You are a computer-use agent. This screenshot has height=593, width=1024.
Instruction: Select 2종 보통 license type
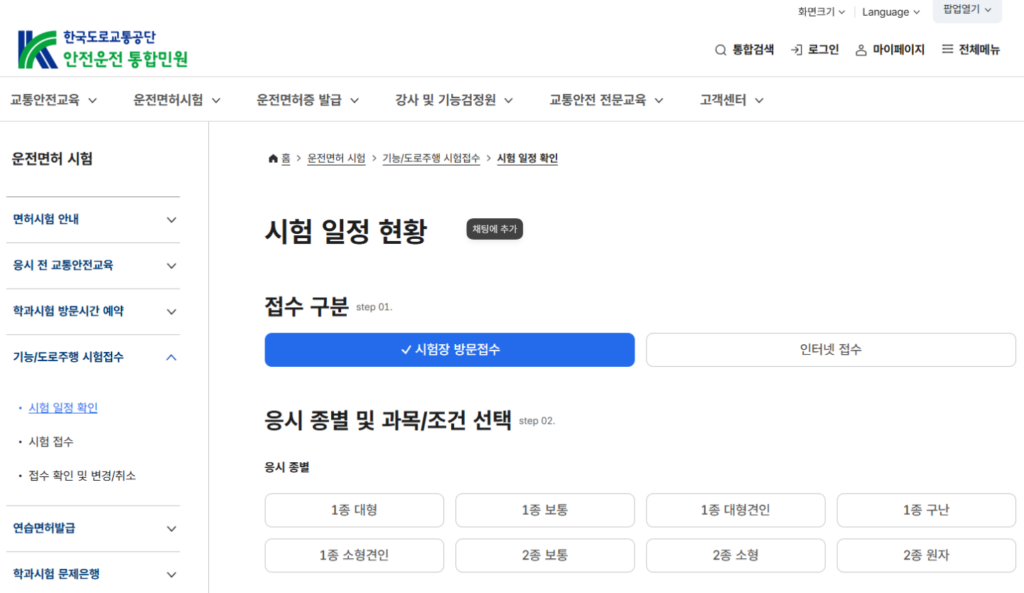coord(545,555)
